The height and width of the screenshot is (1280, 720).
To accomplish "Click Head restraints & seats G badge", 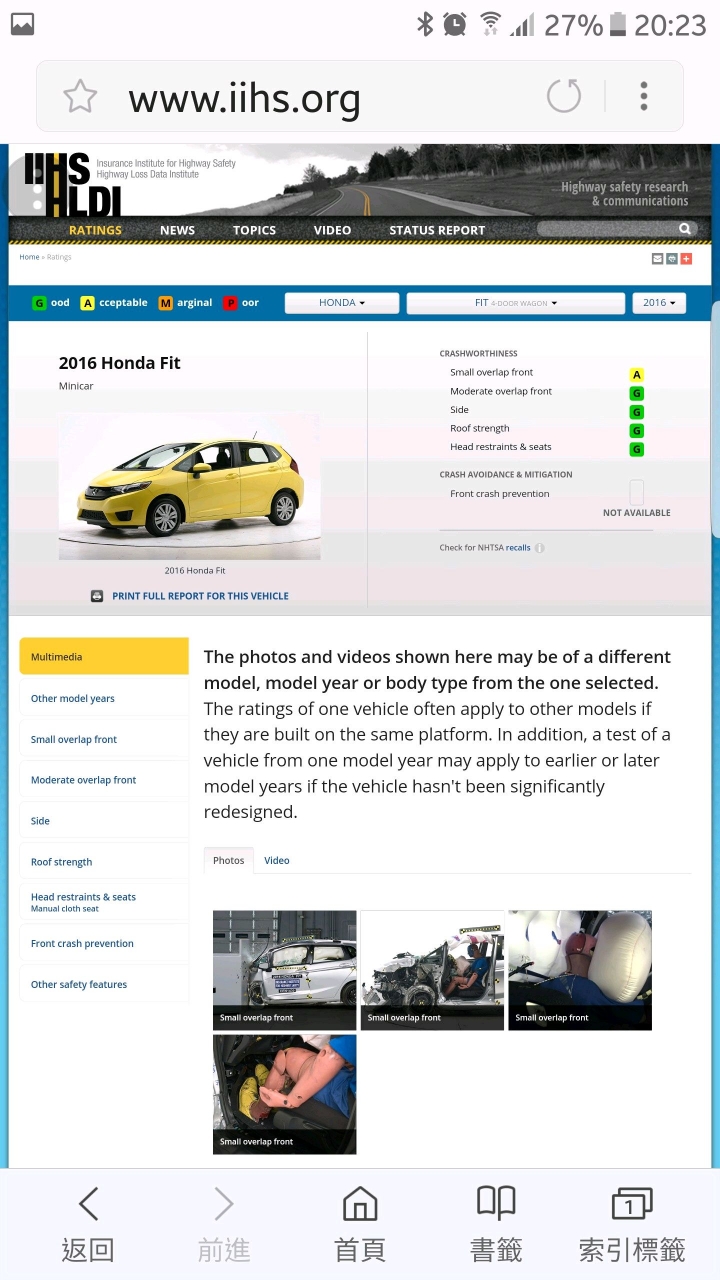I will click(637, 450).
